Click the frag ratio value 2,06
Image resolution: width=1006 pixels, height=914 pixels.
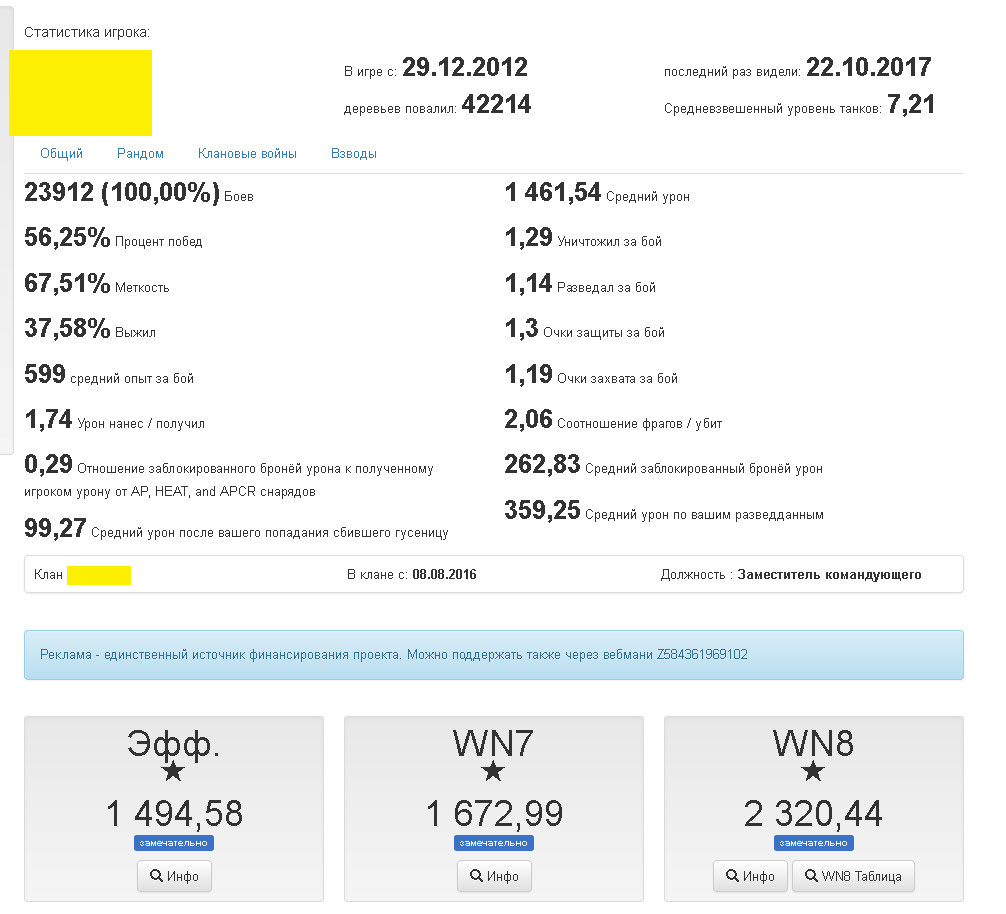tap(528, 419)
